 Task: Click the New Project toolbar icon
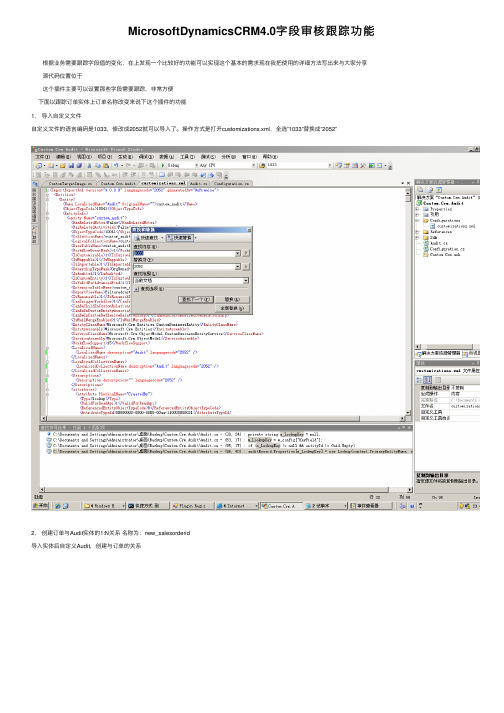coord(39,166)
